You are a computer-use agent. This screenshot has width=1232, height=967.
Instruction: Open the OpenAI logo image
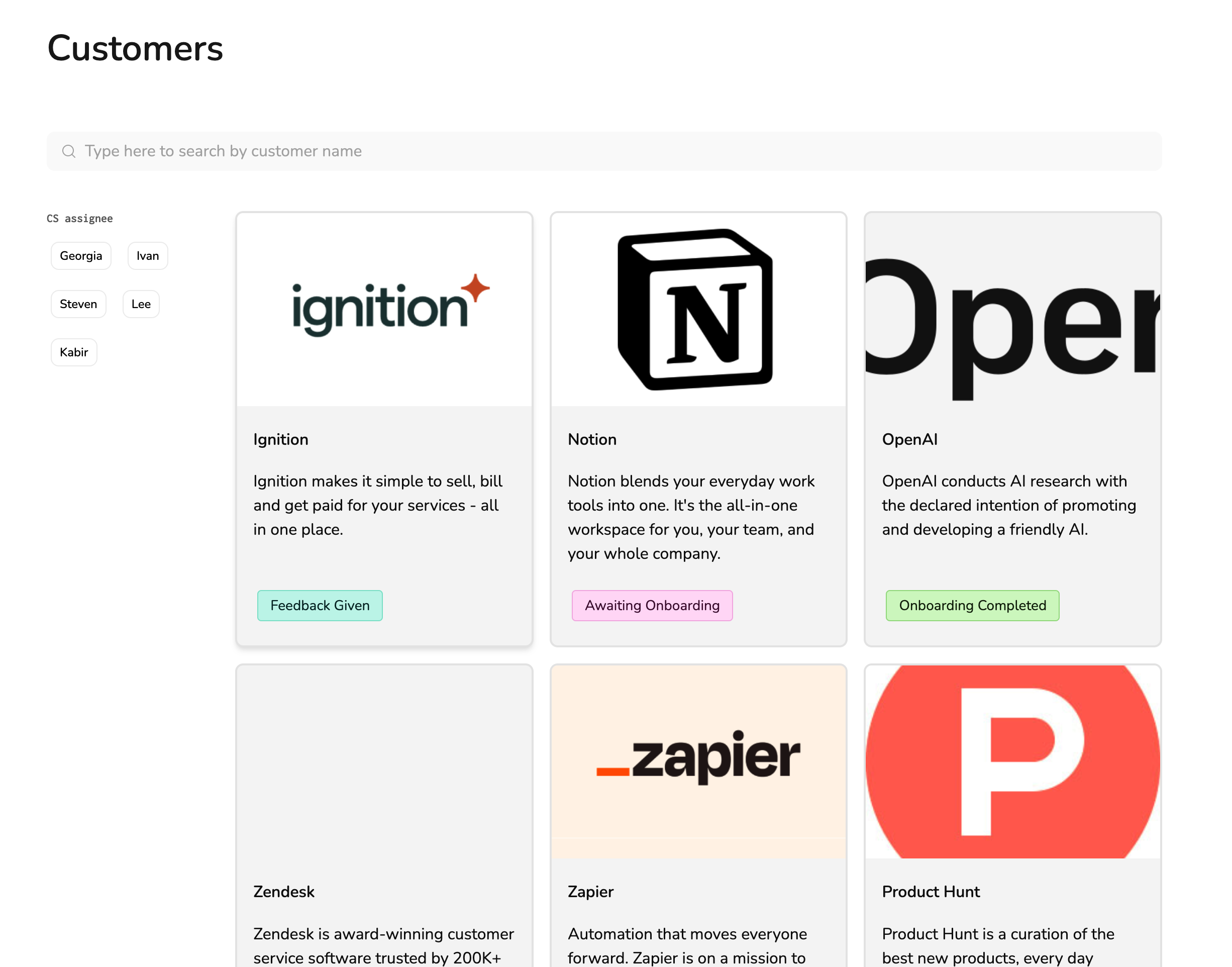click(1012, 310)
